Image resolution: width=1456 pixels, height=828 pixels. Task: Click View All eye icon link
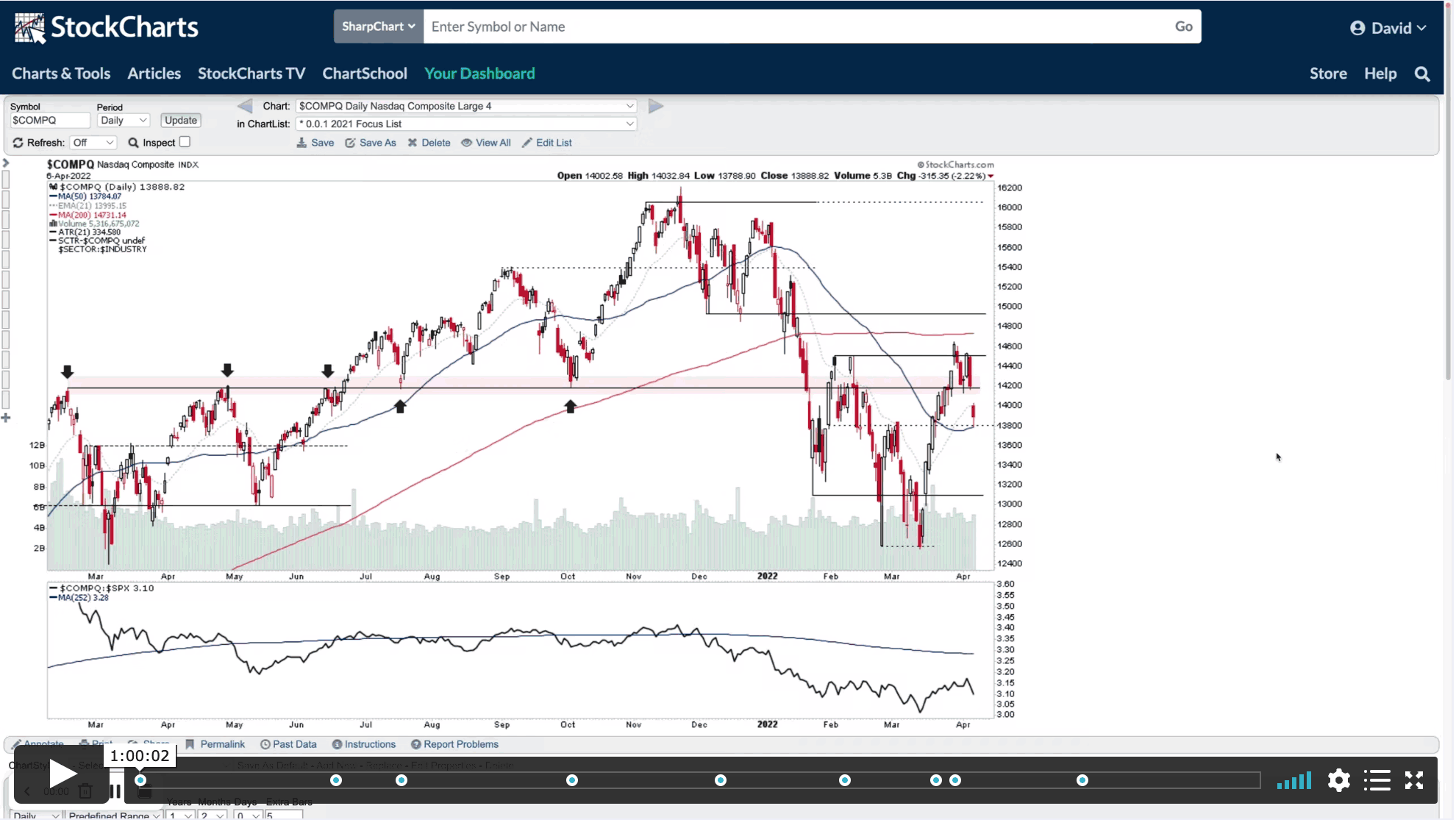pyautogui.click(x=486, y=143)
